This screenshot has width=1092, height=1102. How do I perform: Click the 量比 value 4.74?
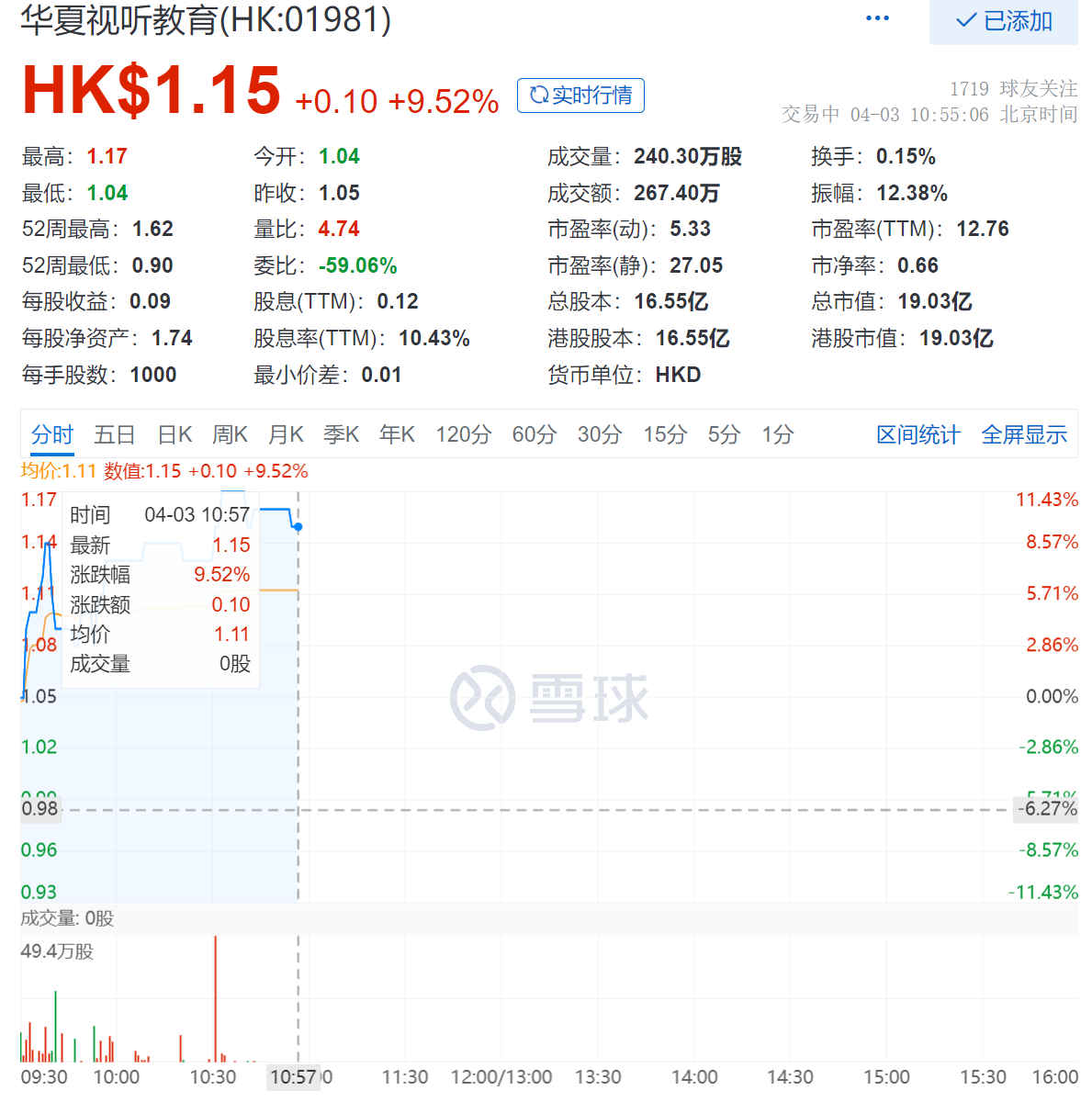[x=339, y=229]
